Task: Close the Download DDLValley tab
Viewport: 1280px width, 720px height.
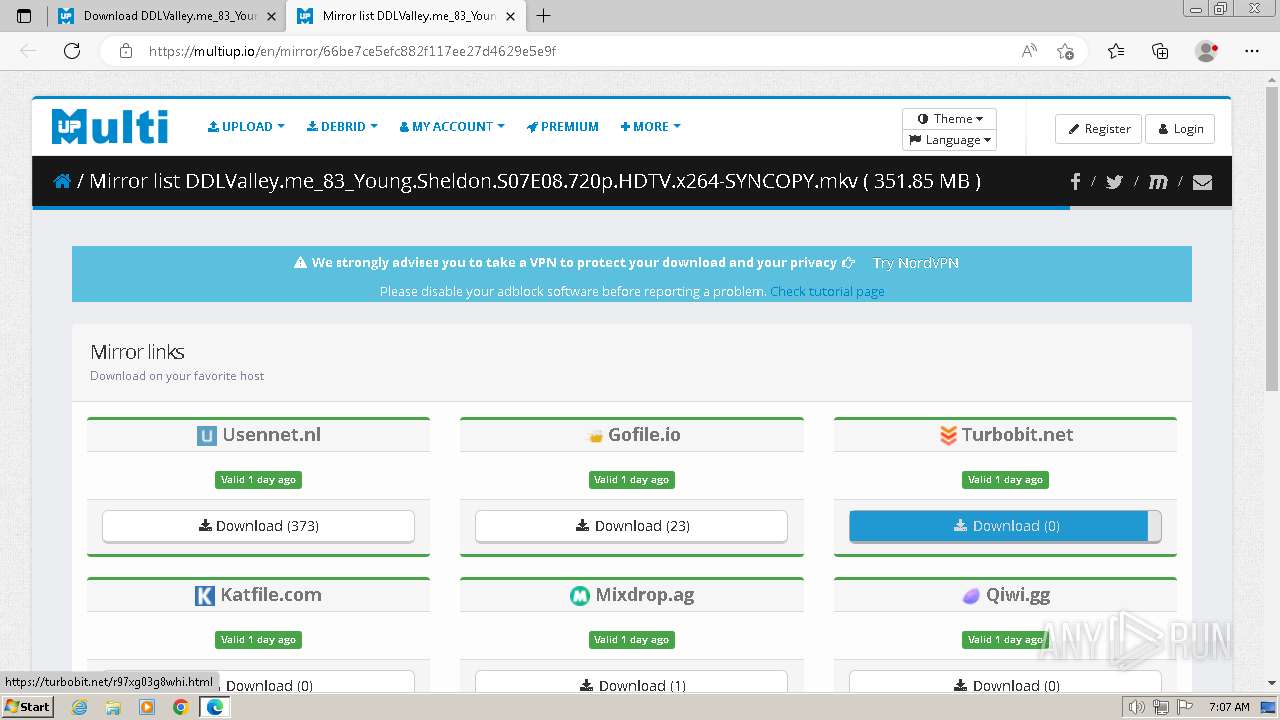Action: (271, 16)
